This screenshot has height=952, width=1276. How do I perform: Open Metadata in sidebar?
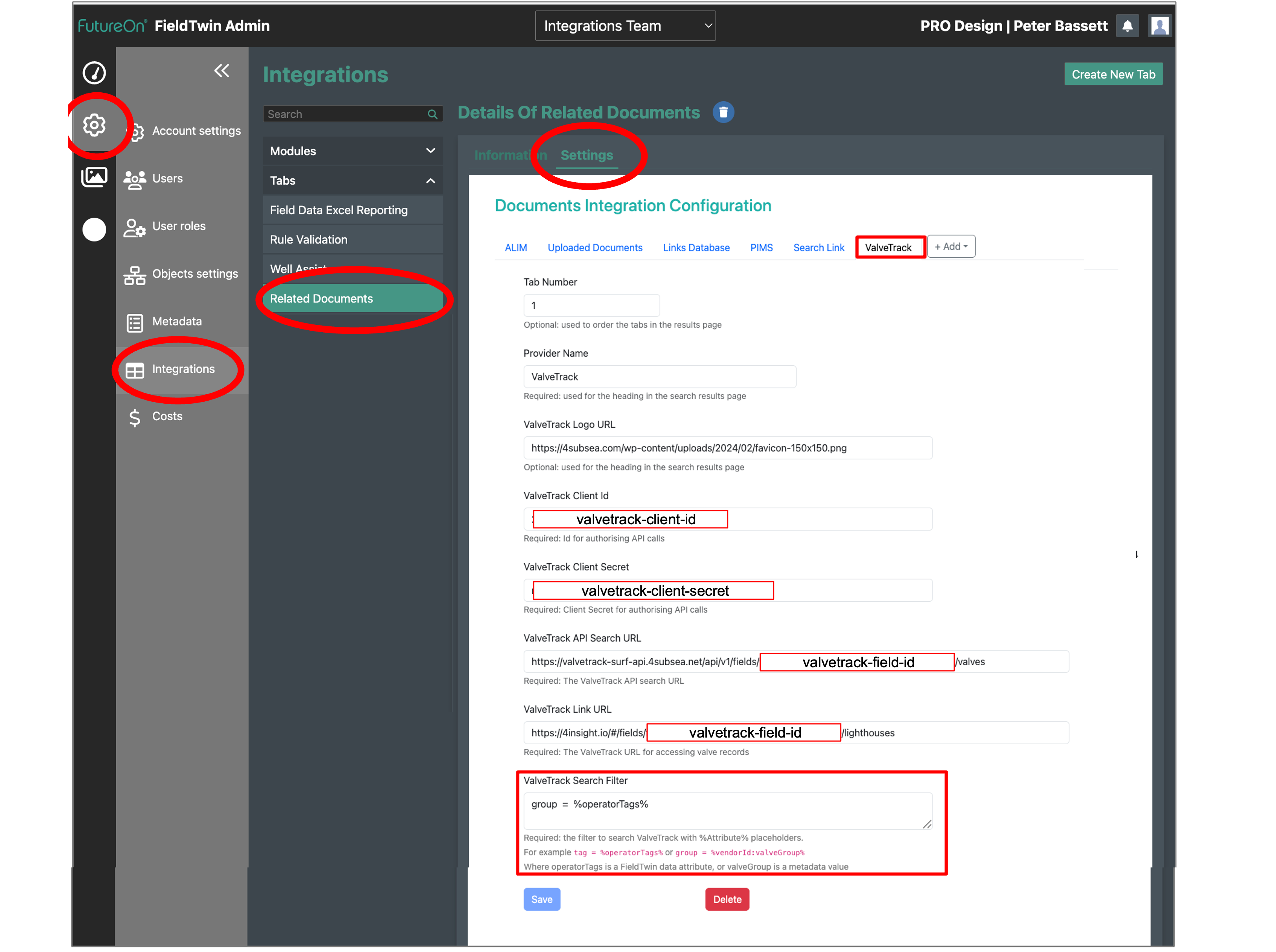[x=176, y=322]
